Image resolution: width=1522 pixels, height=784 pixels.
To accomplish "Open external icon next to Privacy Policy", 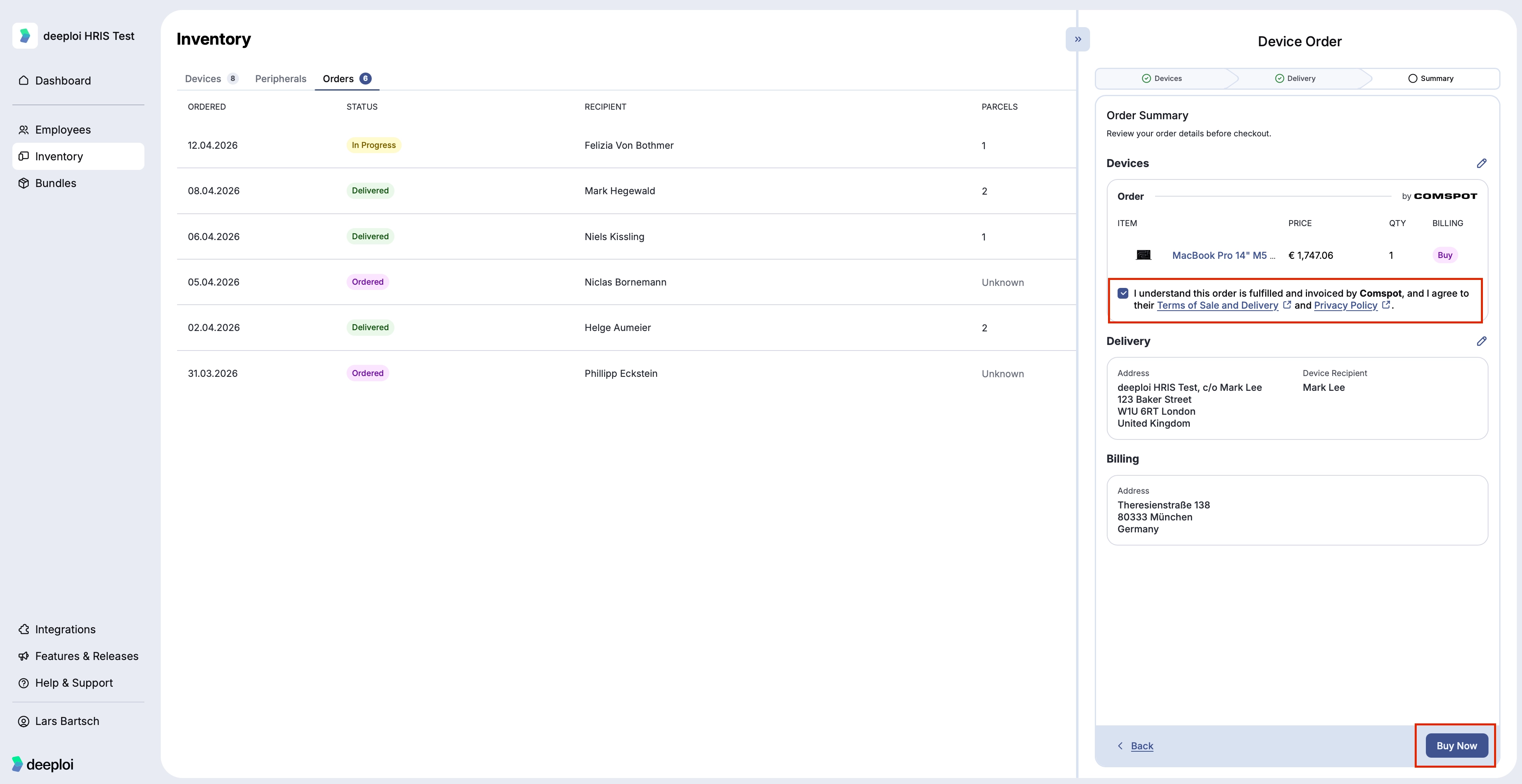I will (x=1386, y=305).
